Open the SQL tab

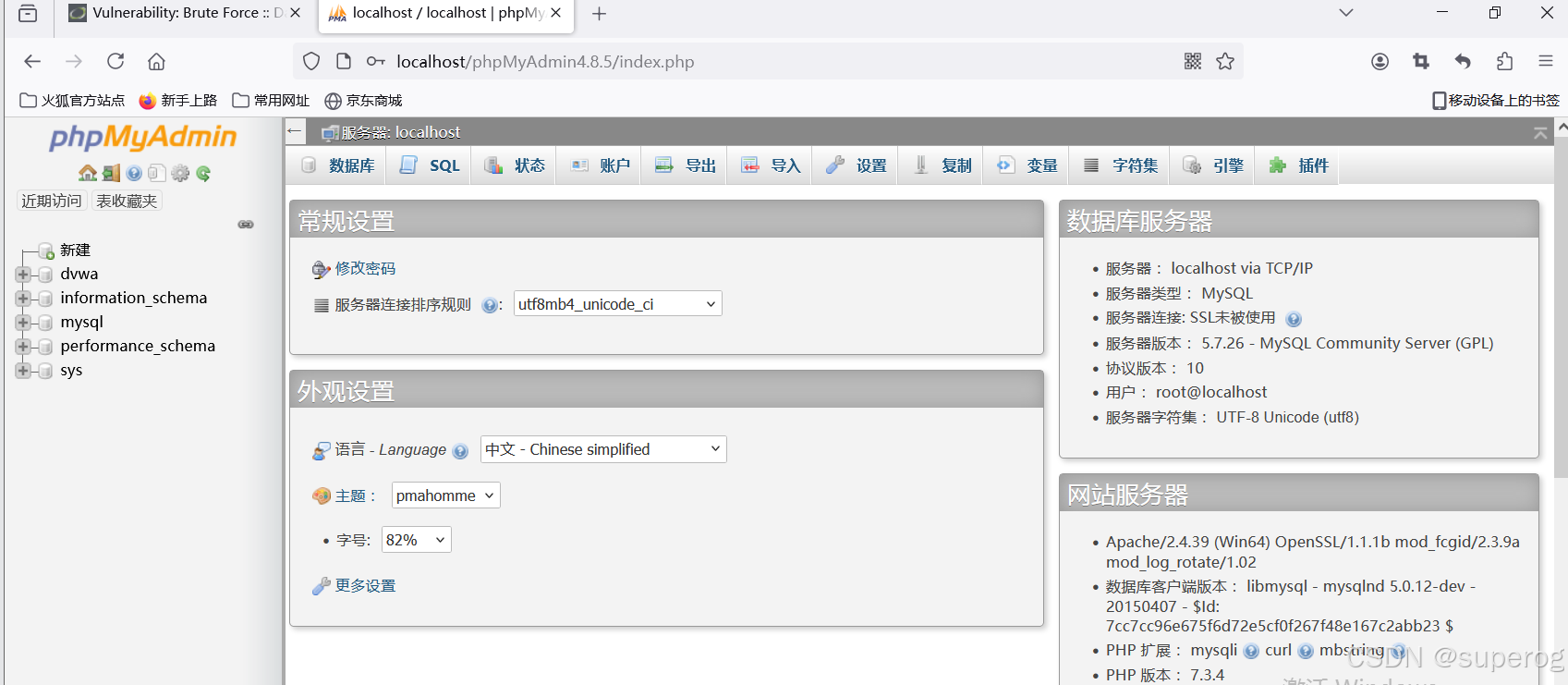point(430,165)
